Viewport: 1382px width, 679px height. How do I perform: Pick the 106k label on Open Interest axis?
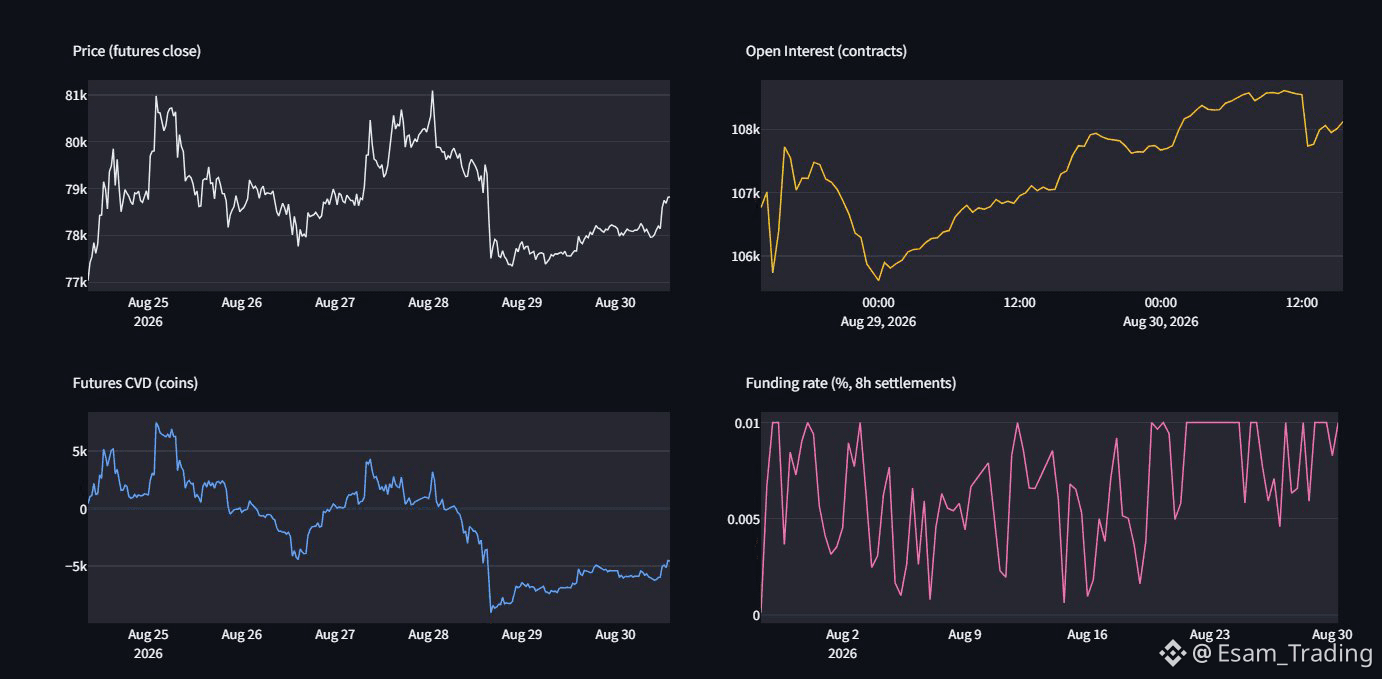pyautogui.click(x=746, y=256)
